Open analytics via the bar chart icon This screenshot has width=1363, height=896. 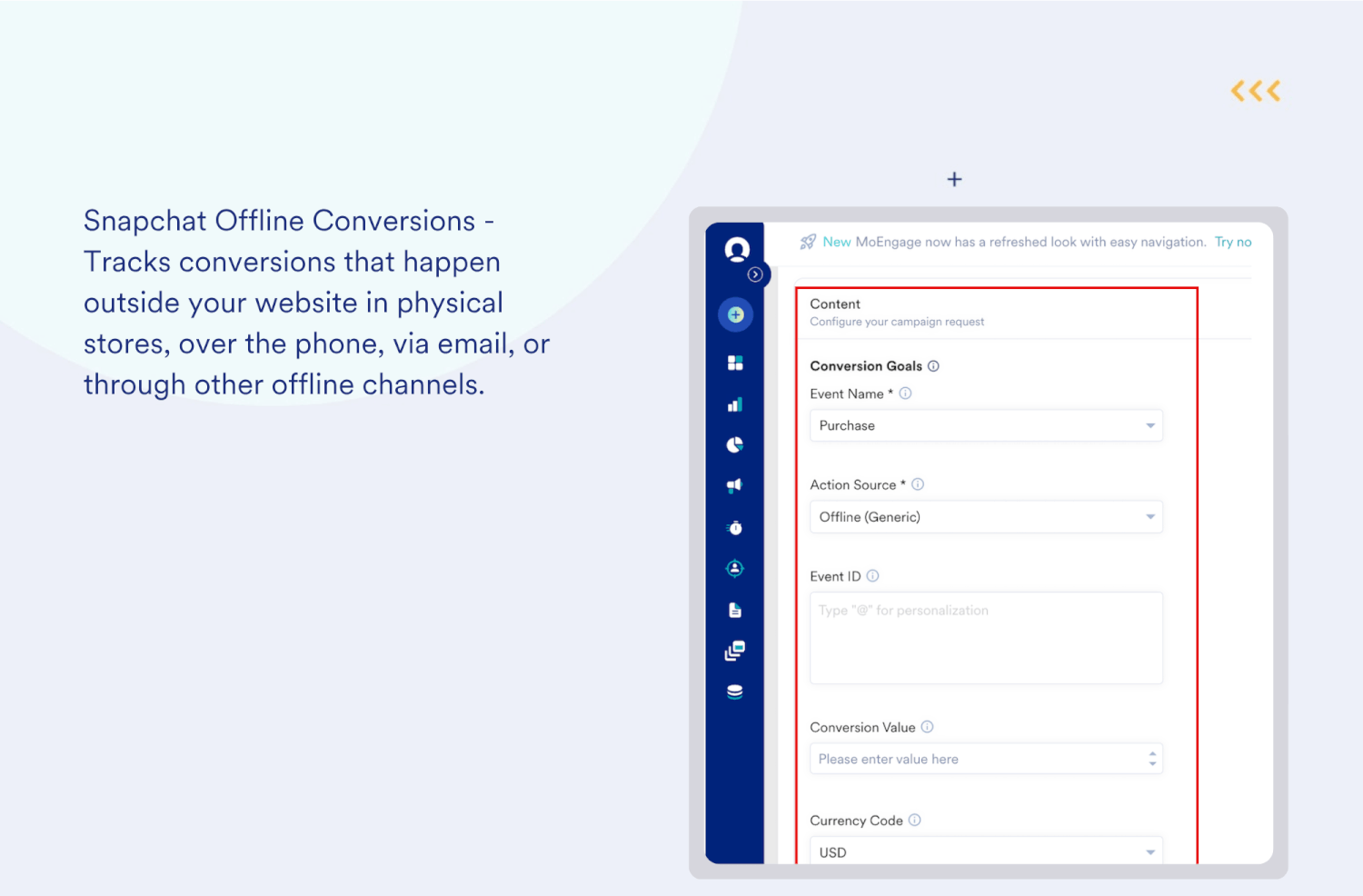[735, 404]
